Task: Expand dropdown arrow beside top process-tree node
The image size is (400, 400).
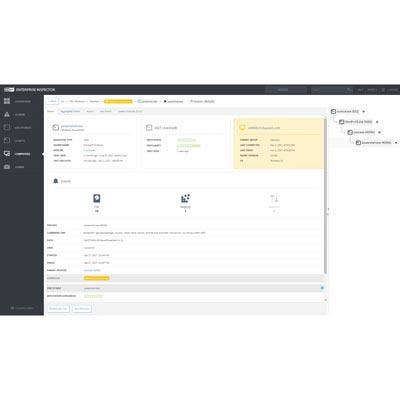Action: coord(364,112)
